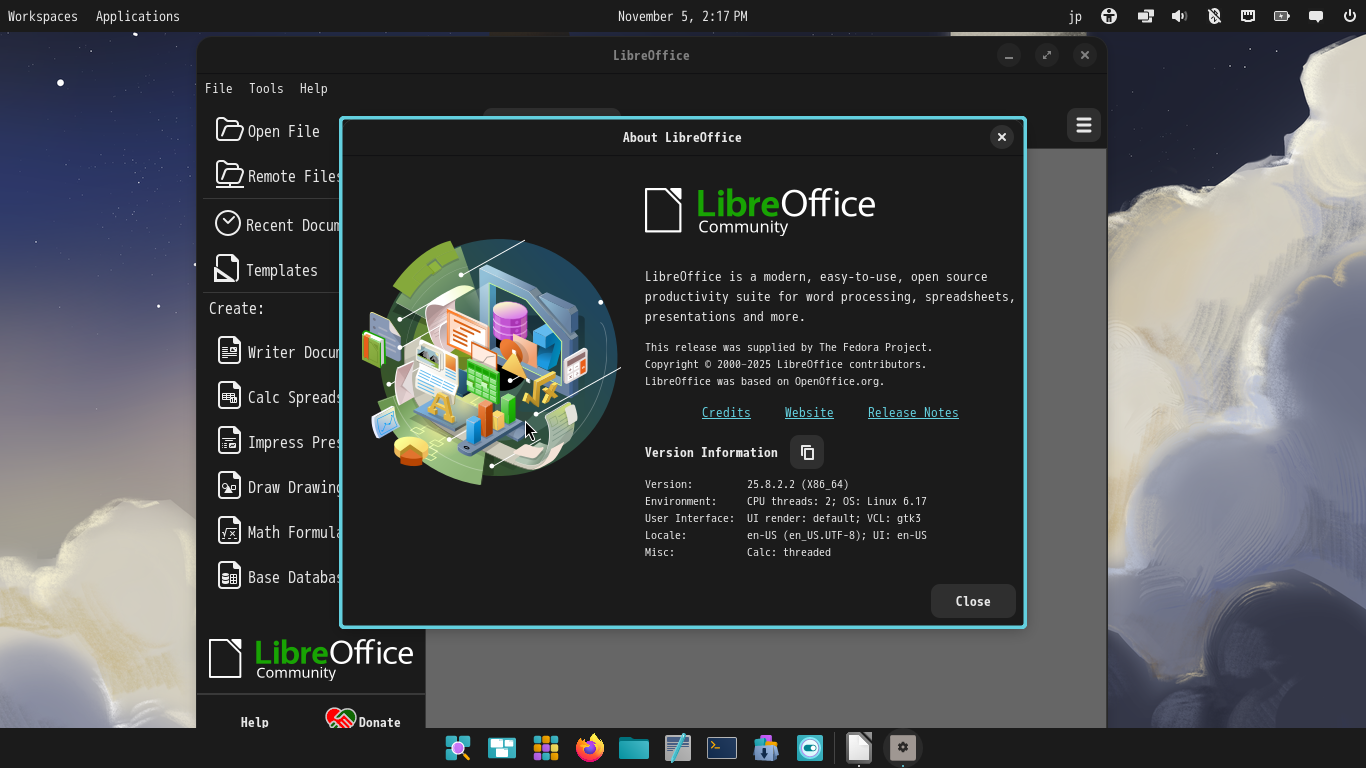
Task: Open the Release Notes link
Action: click(x=913, y=412)
